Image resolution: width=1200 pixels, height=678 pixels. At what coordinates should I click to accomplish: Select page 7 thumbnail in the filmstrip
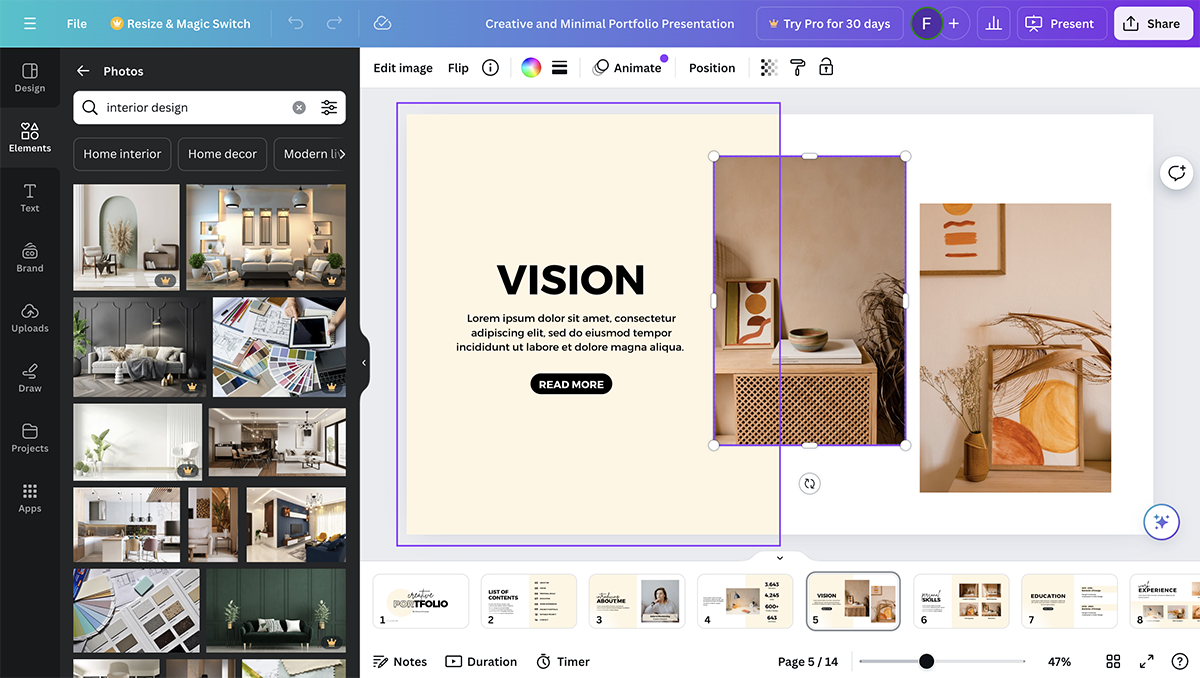pyautogui.click(x=1069, y=600)
